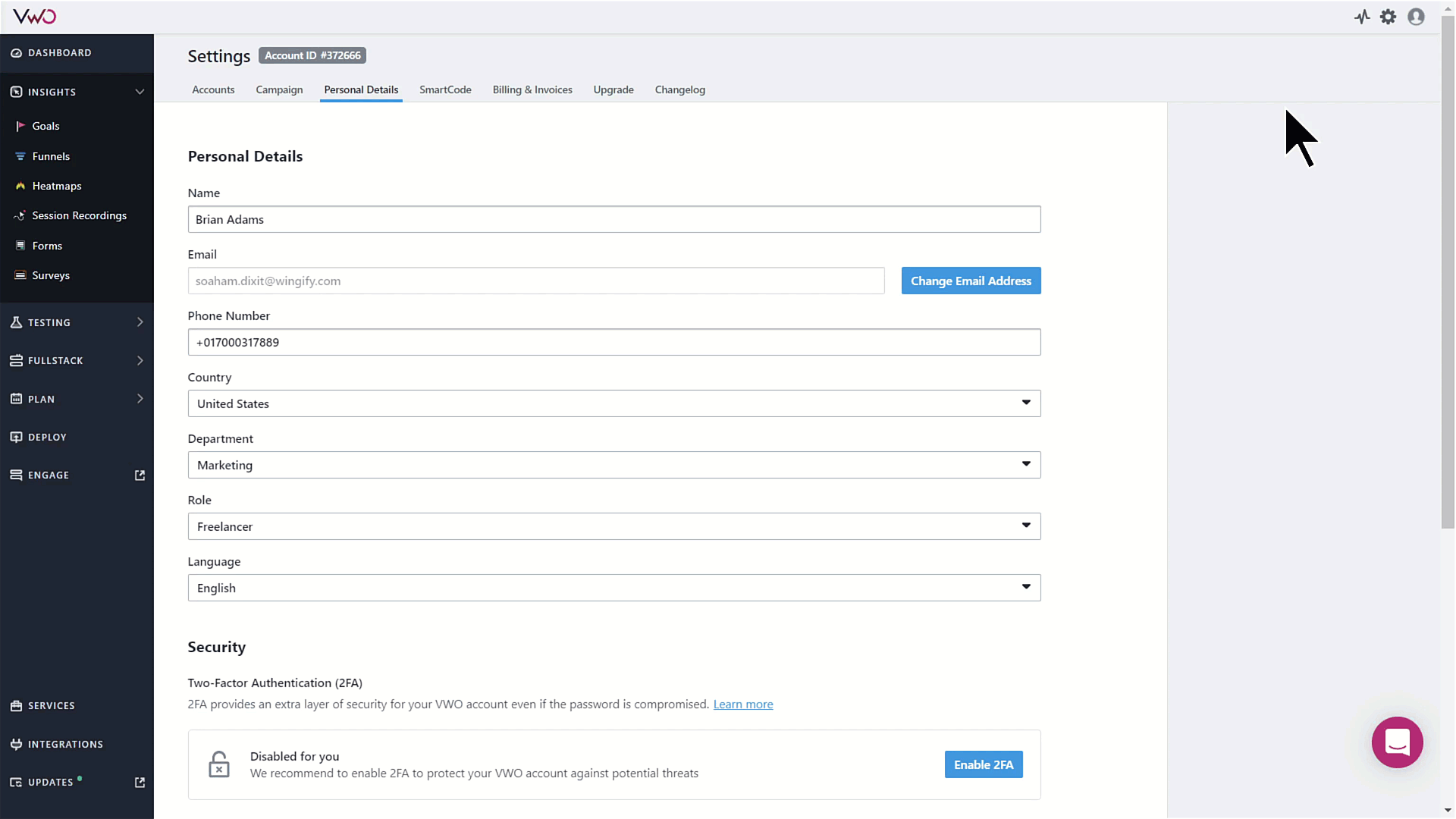Open the account settings gear icon
This screenshot has height=819, width=1456.
tap(1388, 17)
